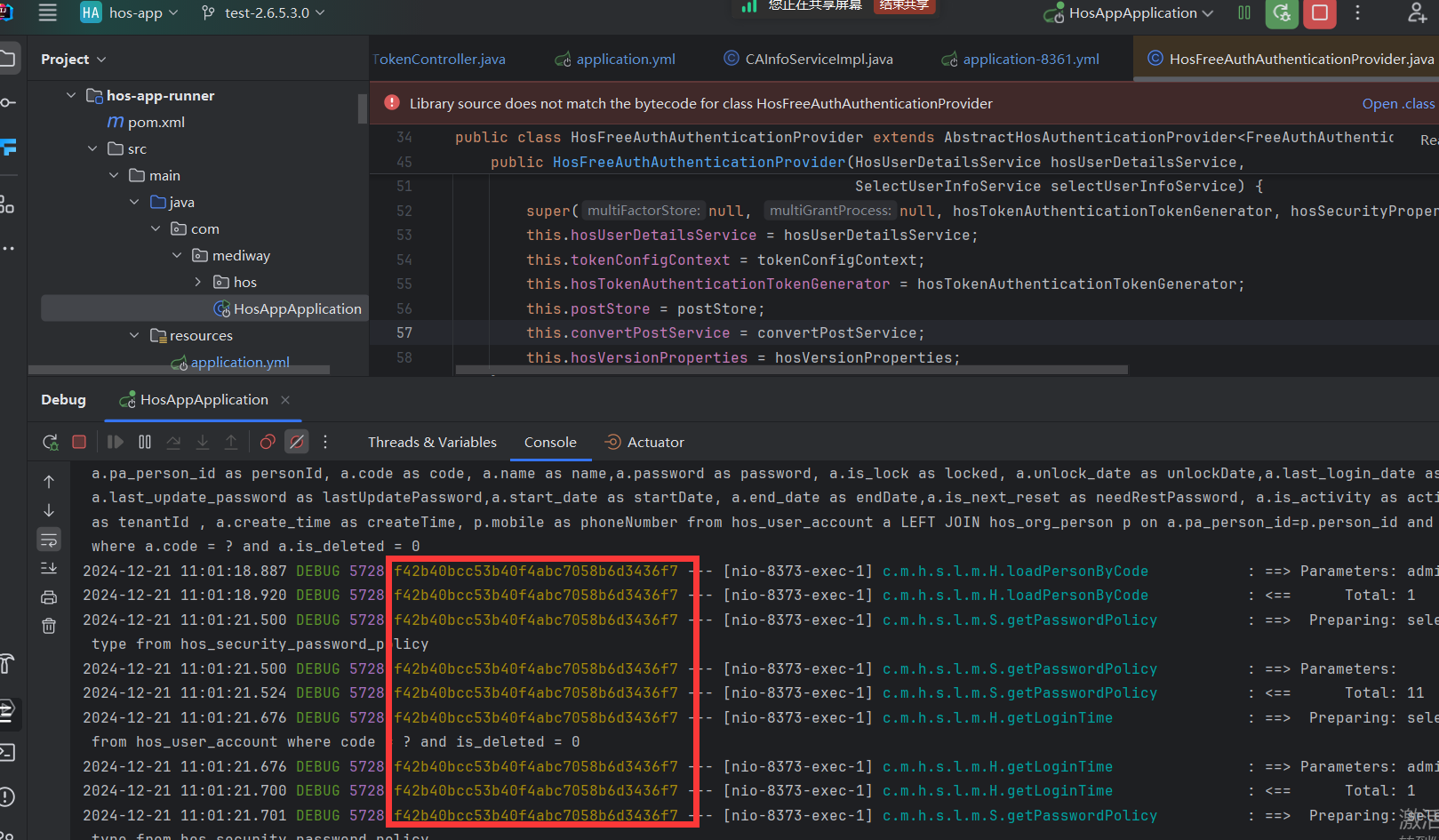
Task: Stop the process from debug panel toolbar
Action: point(79,442)
